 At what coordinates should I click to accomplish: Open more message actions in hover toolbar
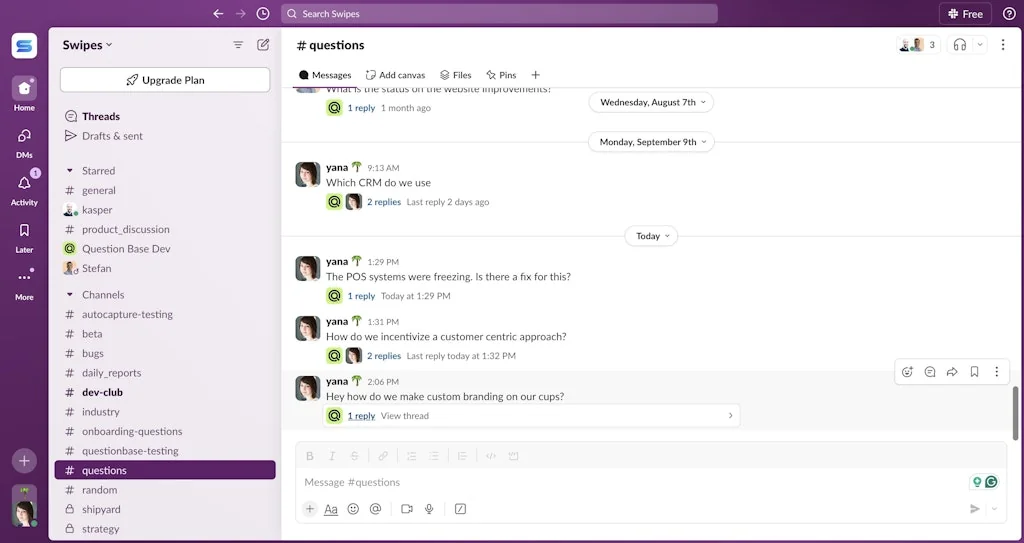[997, 372]
